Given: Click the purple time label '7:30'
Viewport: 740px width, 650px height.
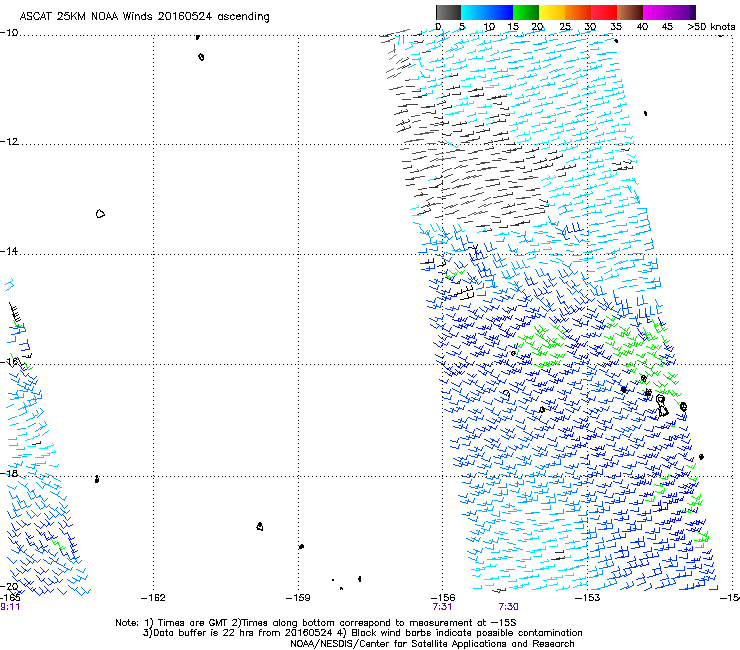Looking at the screenshot, I should point(508,607).
